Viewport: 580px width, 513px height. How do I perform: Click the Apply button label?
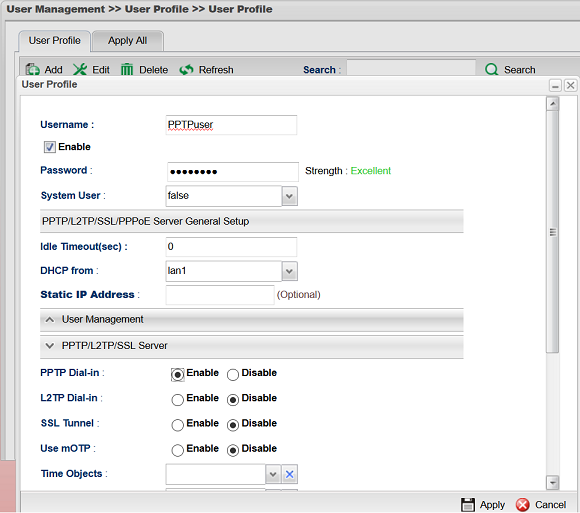click(x=492, y=505)
